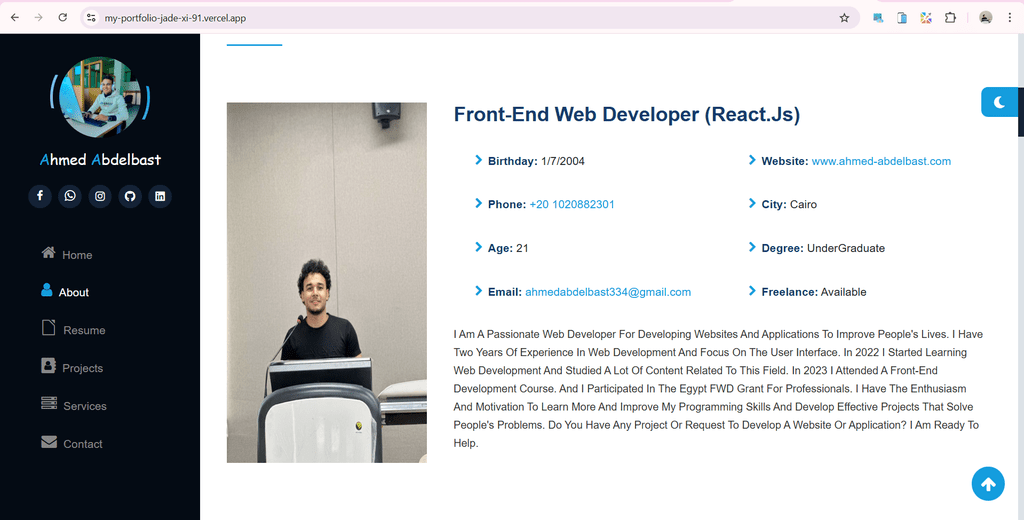Image resolution: width=1024 pixels, height=520 pixels.
Task: Click the Contact envelope icon
Action: pos(49,442)
